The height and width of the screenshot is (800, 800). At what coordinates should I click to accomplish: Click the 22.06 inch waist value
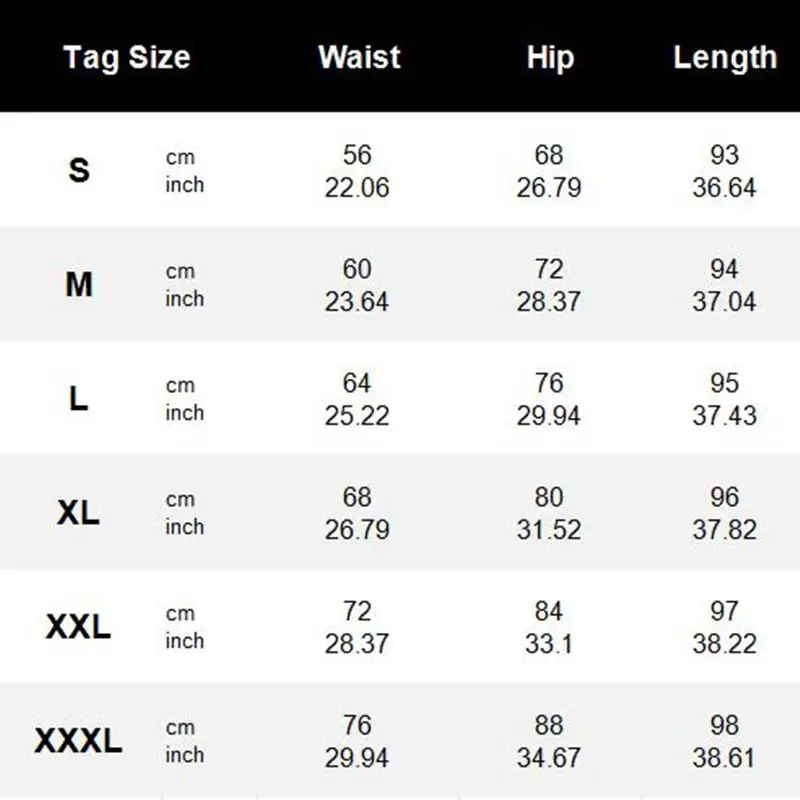357,188
